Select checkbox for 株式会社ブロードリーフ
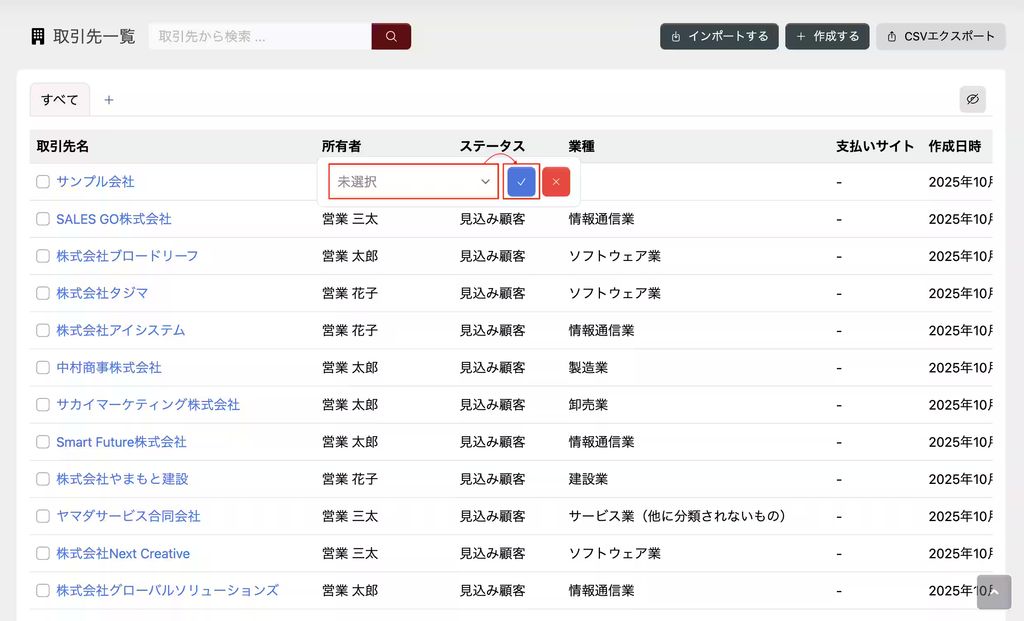The width and height of the screenshot is (1024, 621). pyautogui.click(x=43, y=256)
